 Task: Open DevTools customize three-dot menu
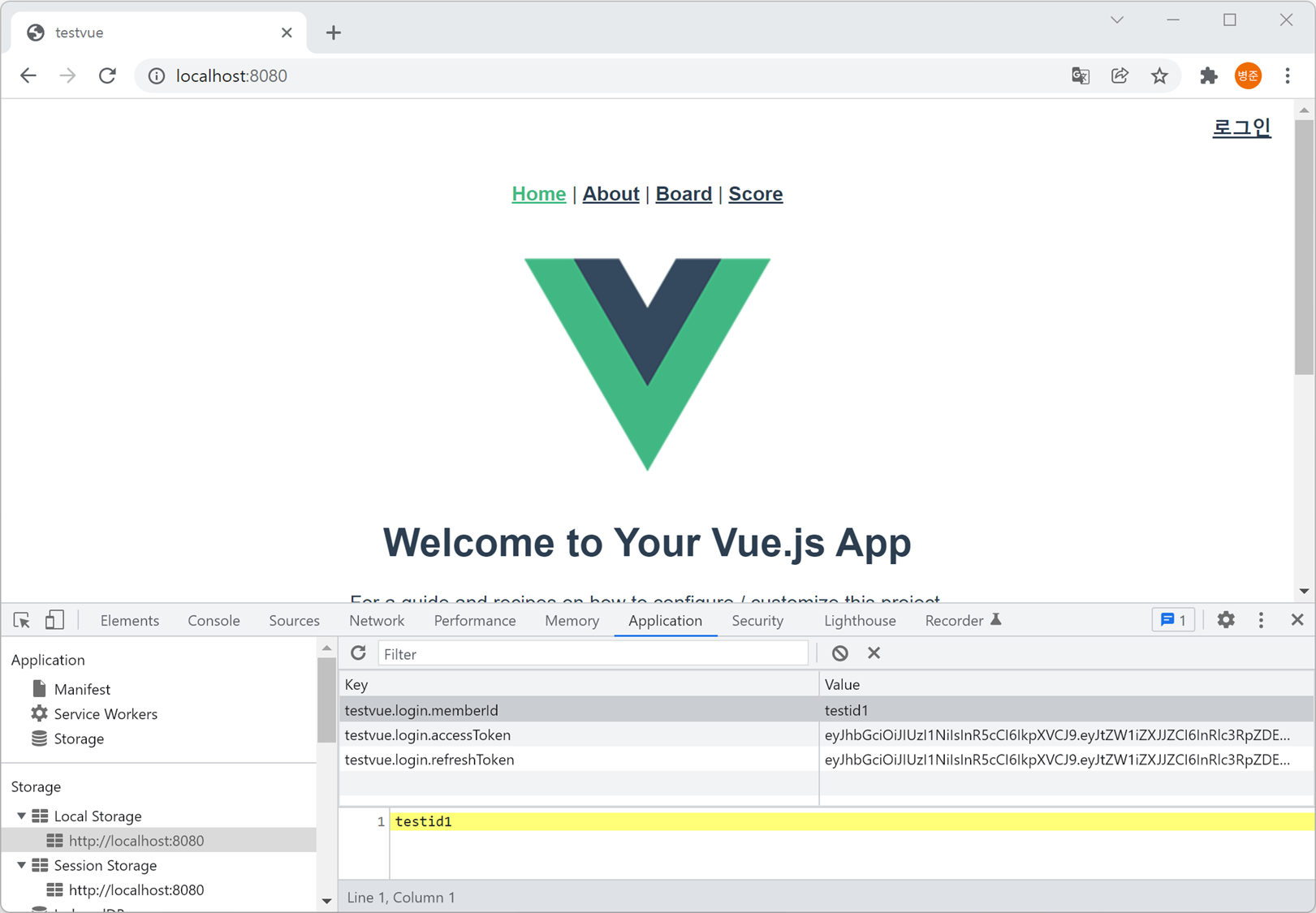pos(1261,620)
